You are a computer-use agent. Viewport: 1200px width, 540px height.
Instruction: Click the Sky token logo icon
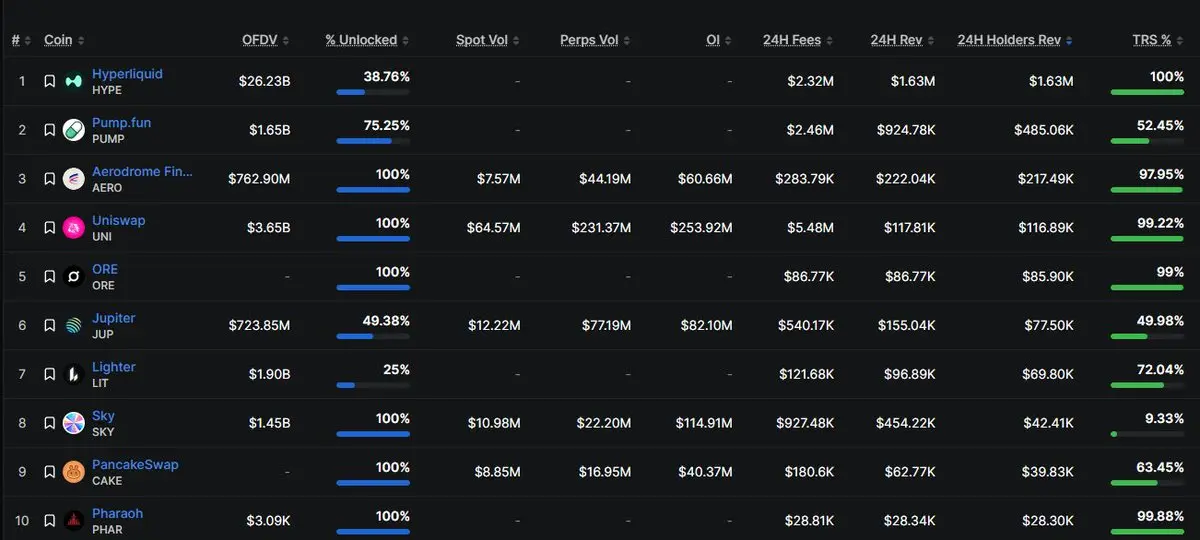tap(74, 423)
